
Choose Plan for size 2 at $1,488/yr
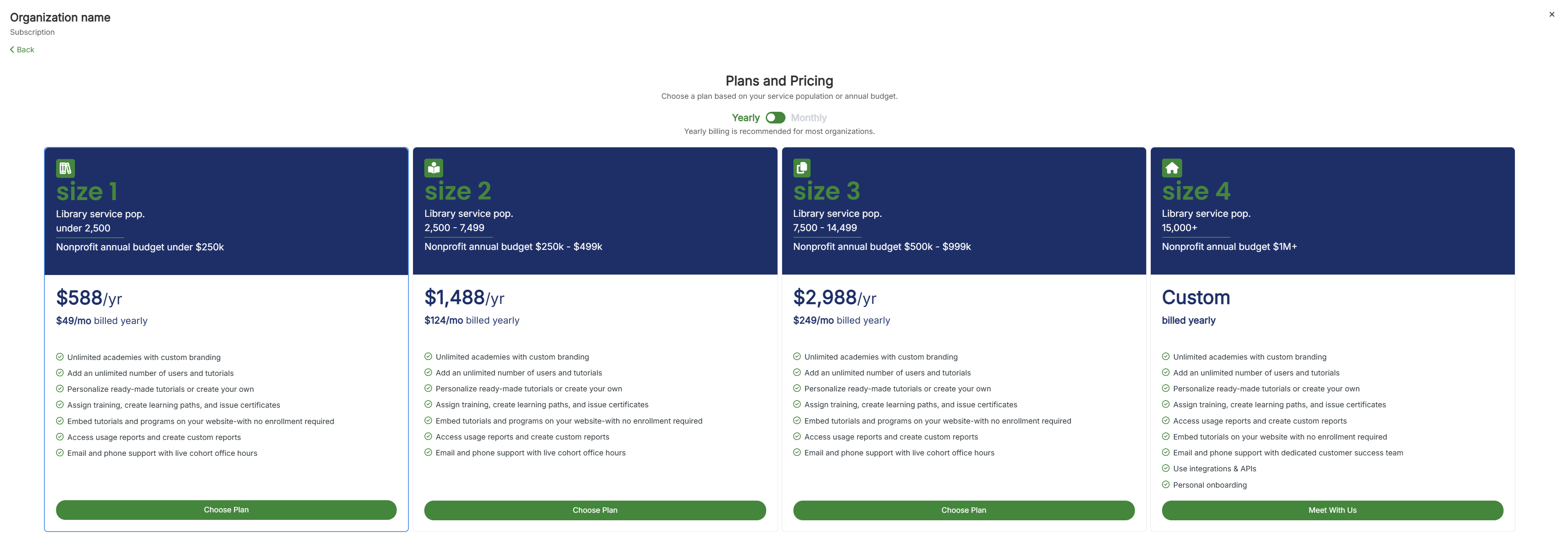coord(595,510)
